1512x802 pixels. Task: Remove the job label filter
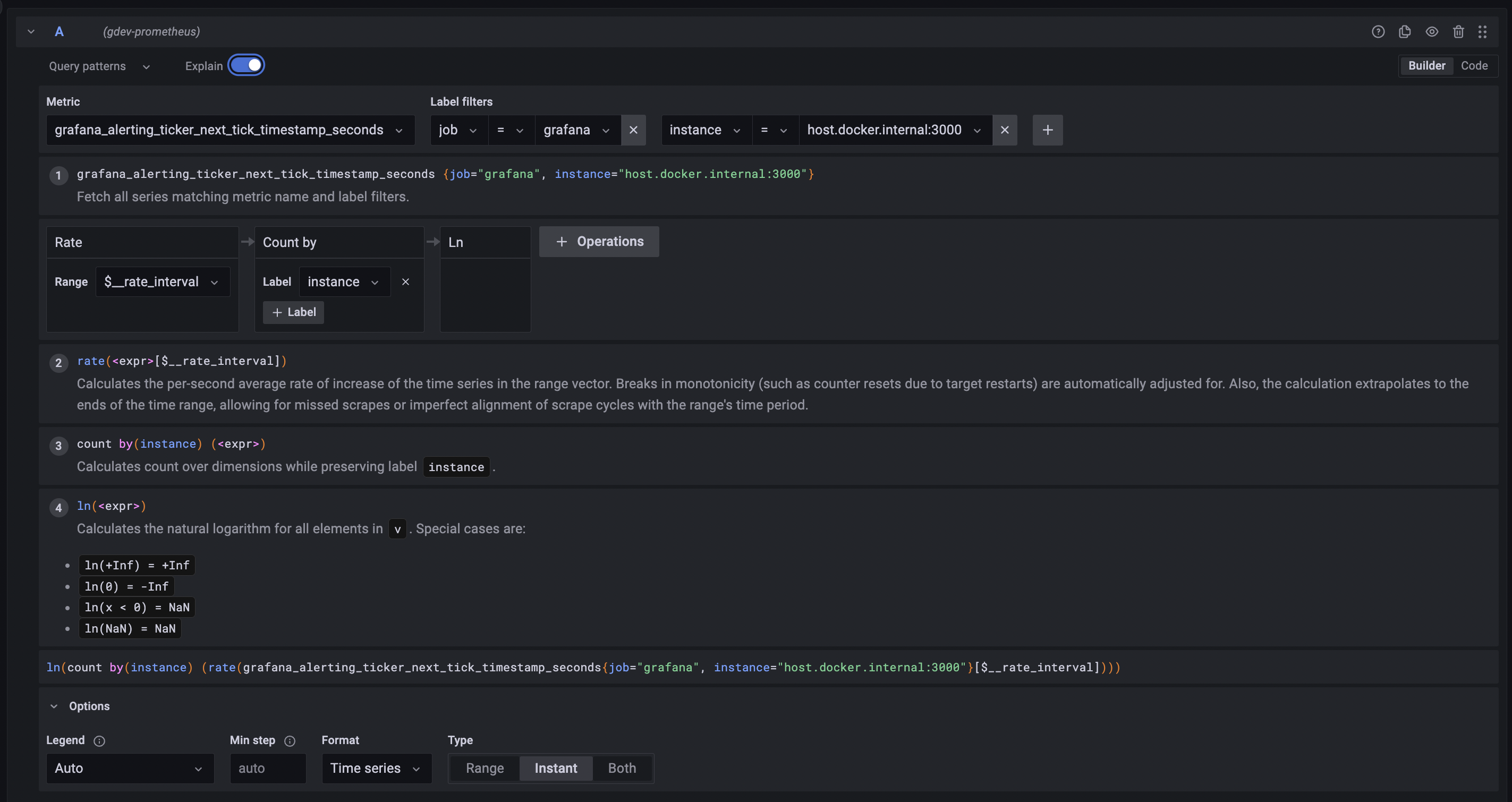click(x=633, y=130)
